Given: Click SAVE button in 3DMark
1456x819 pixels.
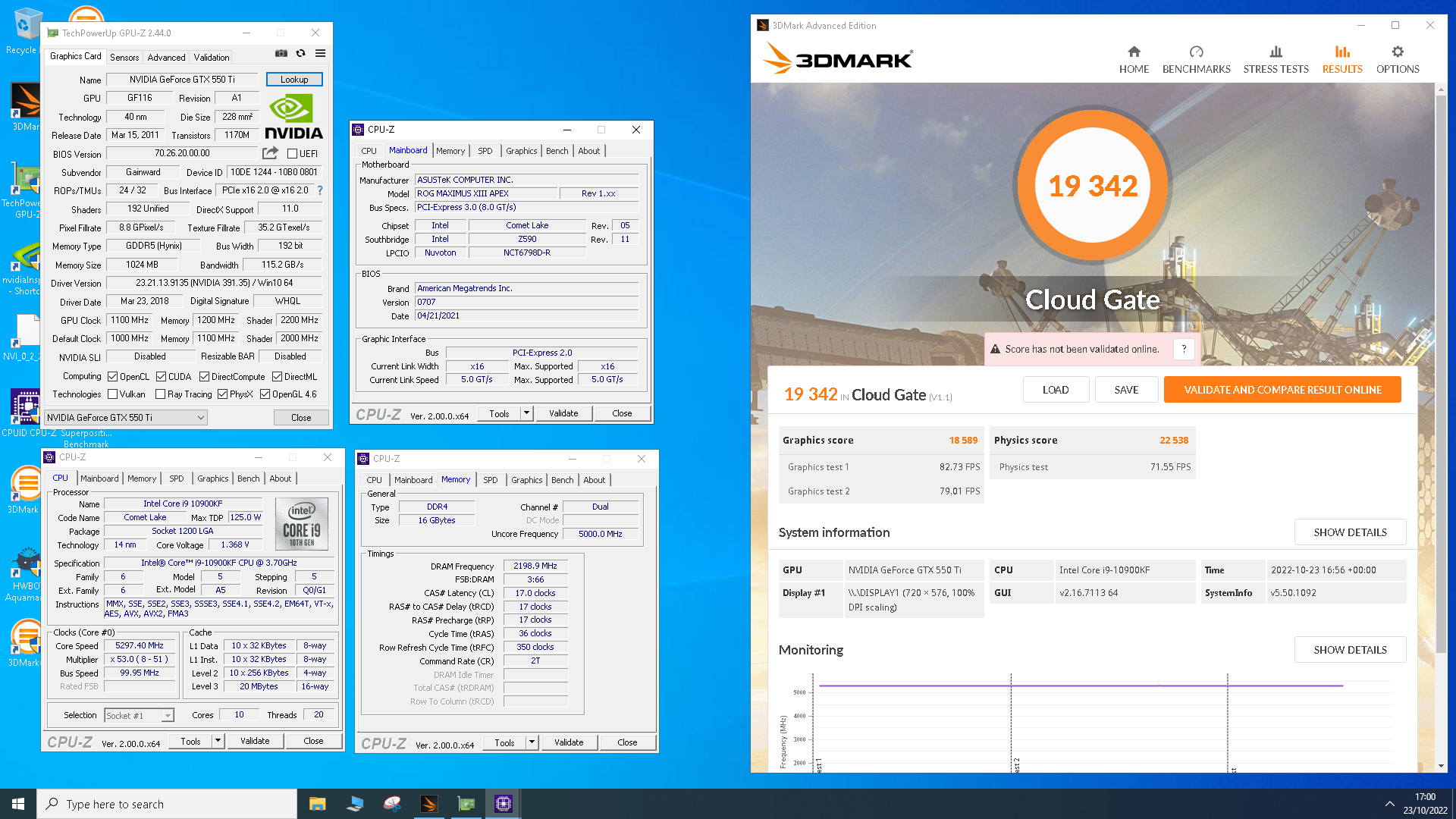Looking at the screenshot, I should [x=1126, y=390].
